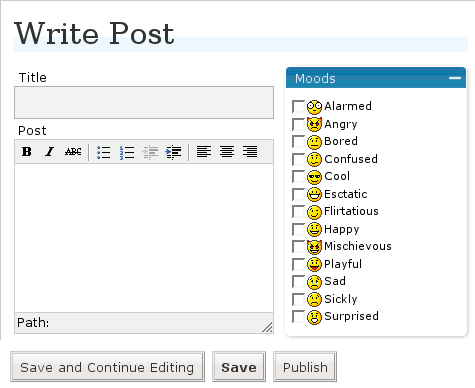Align text left
This screenshot has height=388, width=475.
click(204, 152)
